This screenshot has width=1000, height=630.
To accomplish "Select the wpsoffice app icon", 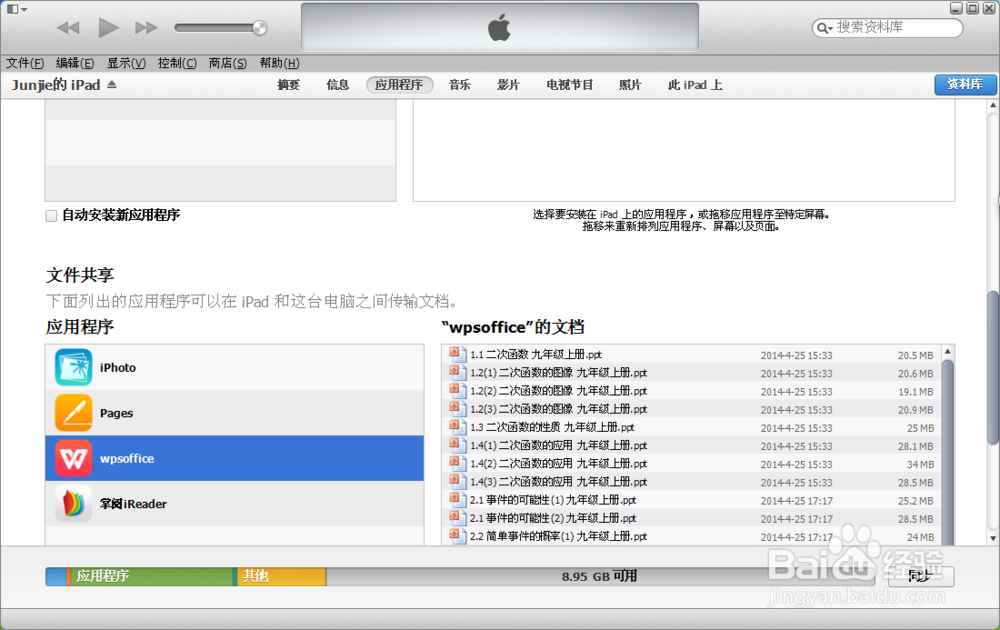I will pos(73,458).
